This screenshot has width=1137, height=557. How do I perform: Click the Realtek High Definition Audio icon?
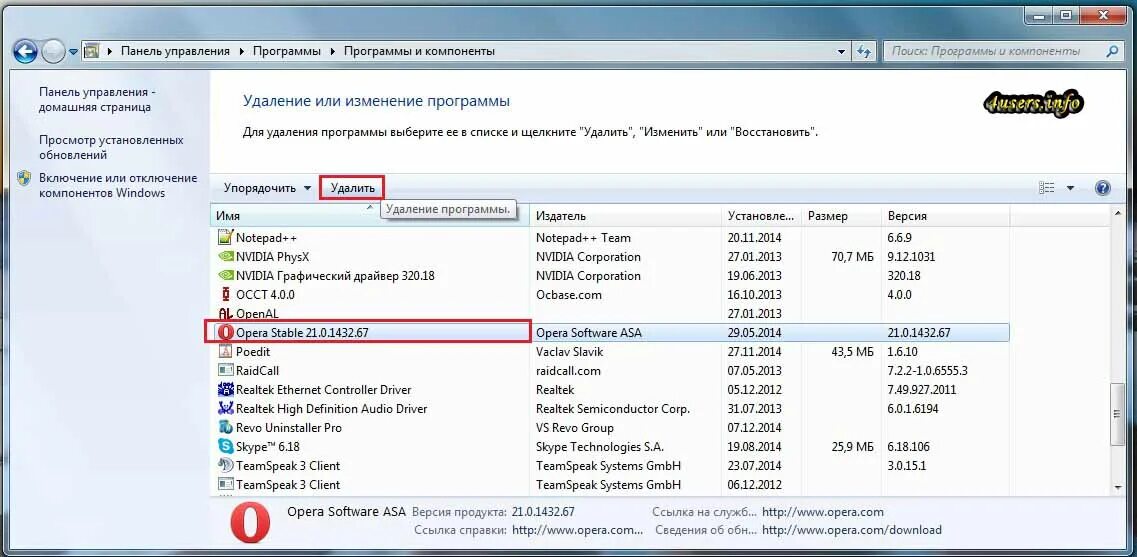tap(225, 409)
